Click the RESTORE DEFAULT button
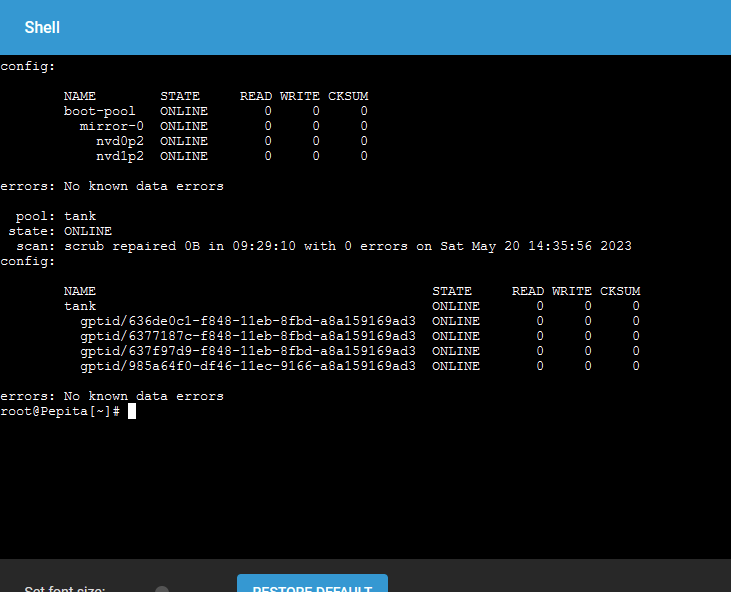Viewport: 731px width, 592px height. [312, 583]
